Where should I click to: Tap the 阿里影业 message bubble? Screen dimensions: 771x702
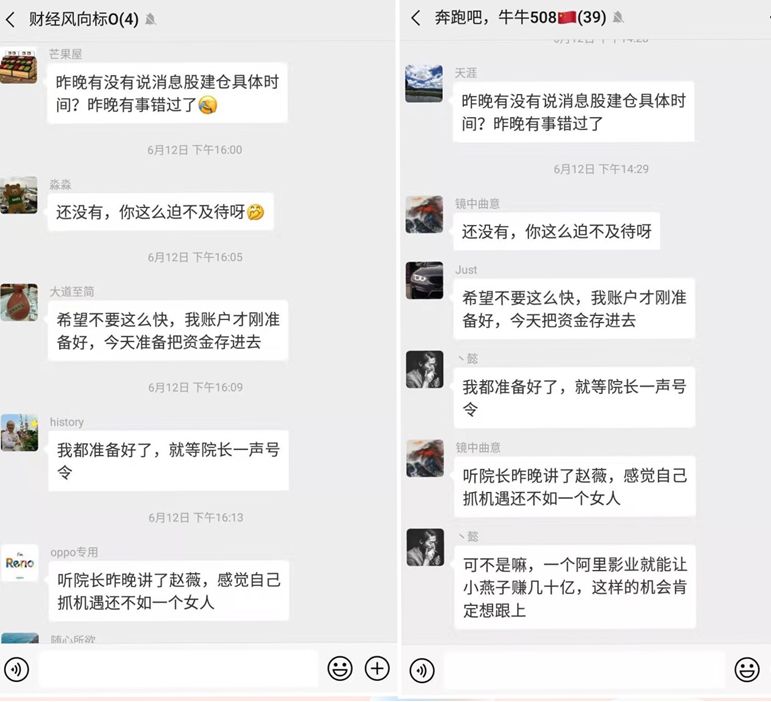coord(575,587)
